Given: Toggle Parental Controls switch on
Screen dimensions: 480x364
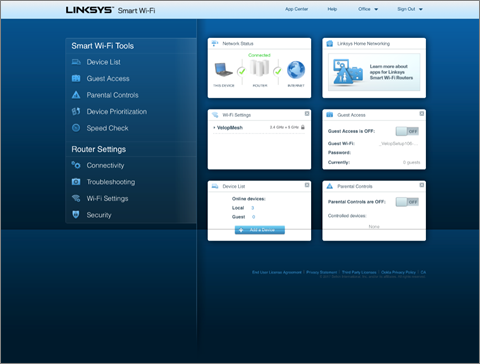Looking at the screenshot, I should coord(407,202).
